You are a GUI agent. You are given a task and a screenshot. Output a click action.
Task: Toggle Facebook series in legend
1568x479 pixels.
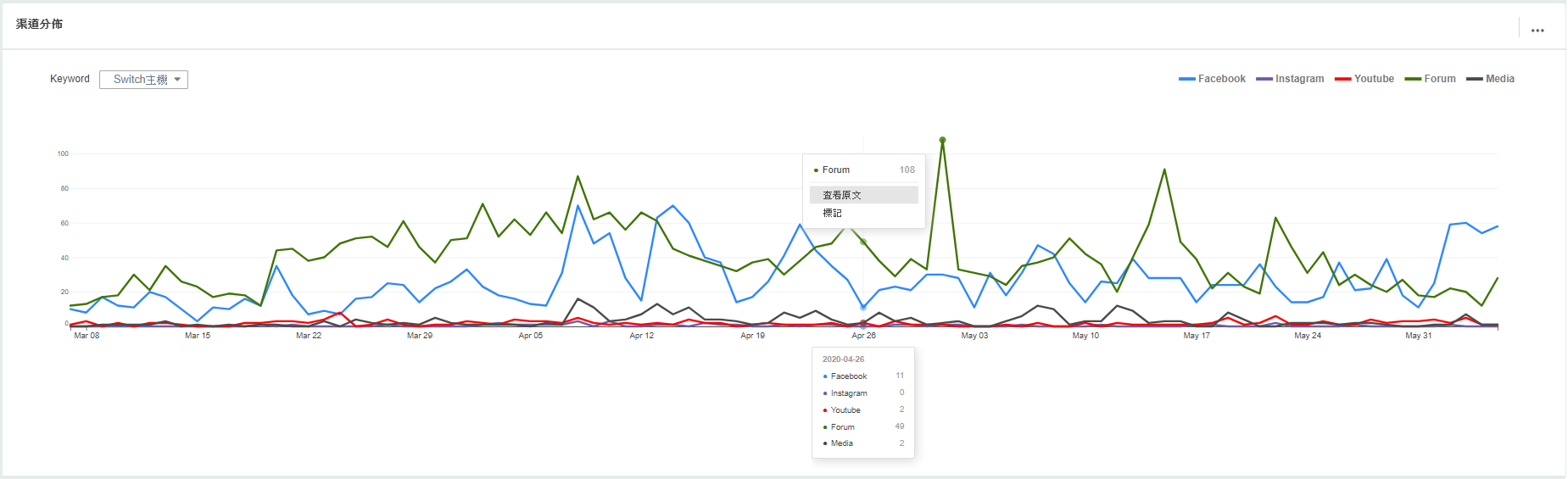1212,79
